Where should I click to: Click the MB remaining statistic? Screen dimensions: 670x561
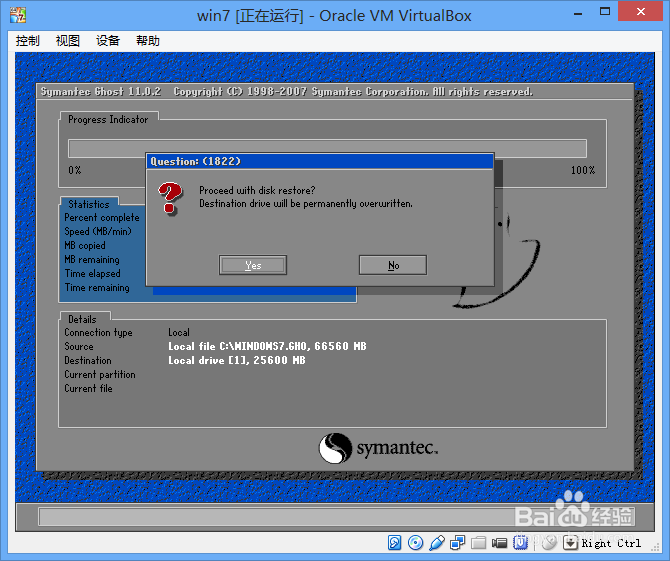pos(92,260)
